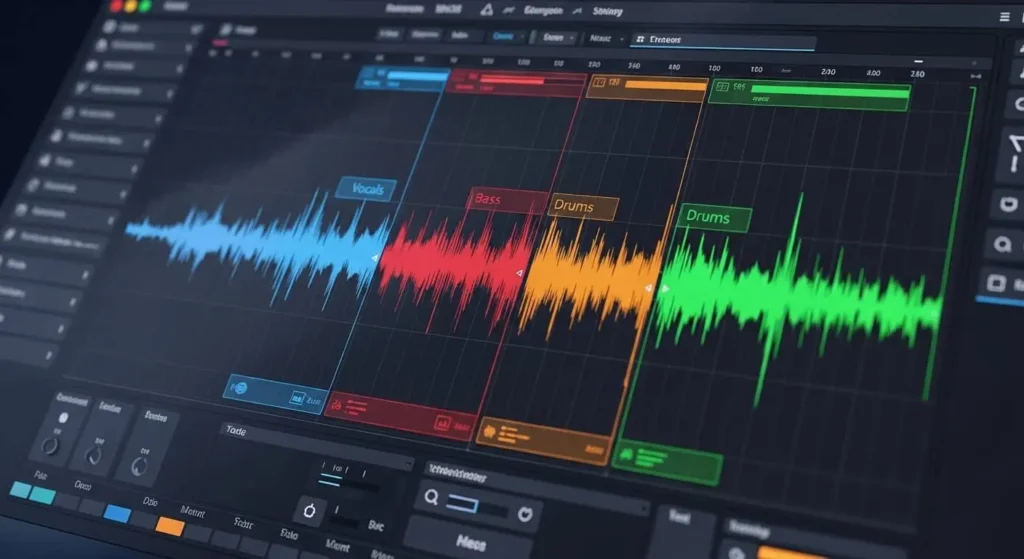Pick the orange color swatch in the bottom row
Image resolution: width=1024 pixels, height=559 pixels.
tap(170, 526)
